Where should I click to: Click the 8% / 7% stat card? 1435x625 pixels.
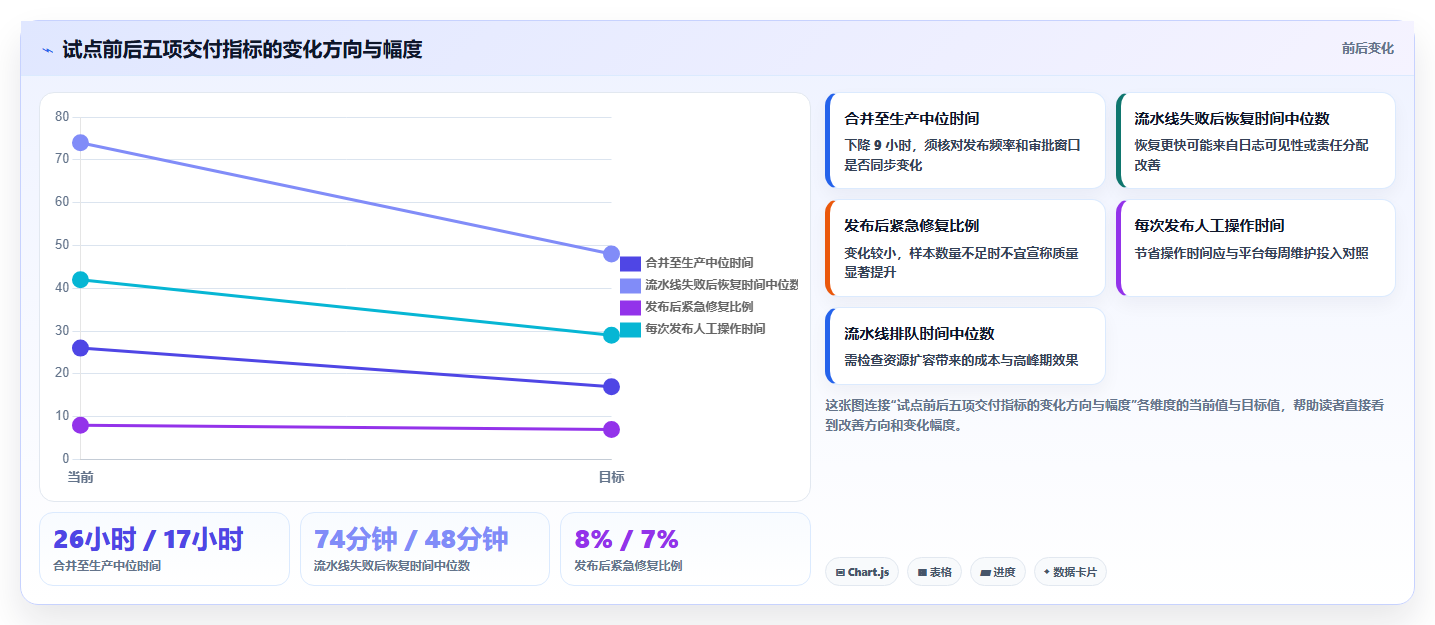[x=685, y=549]
